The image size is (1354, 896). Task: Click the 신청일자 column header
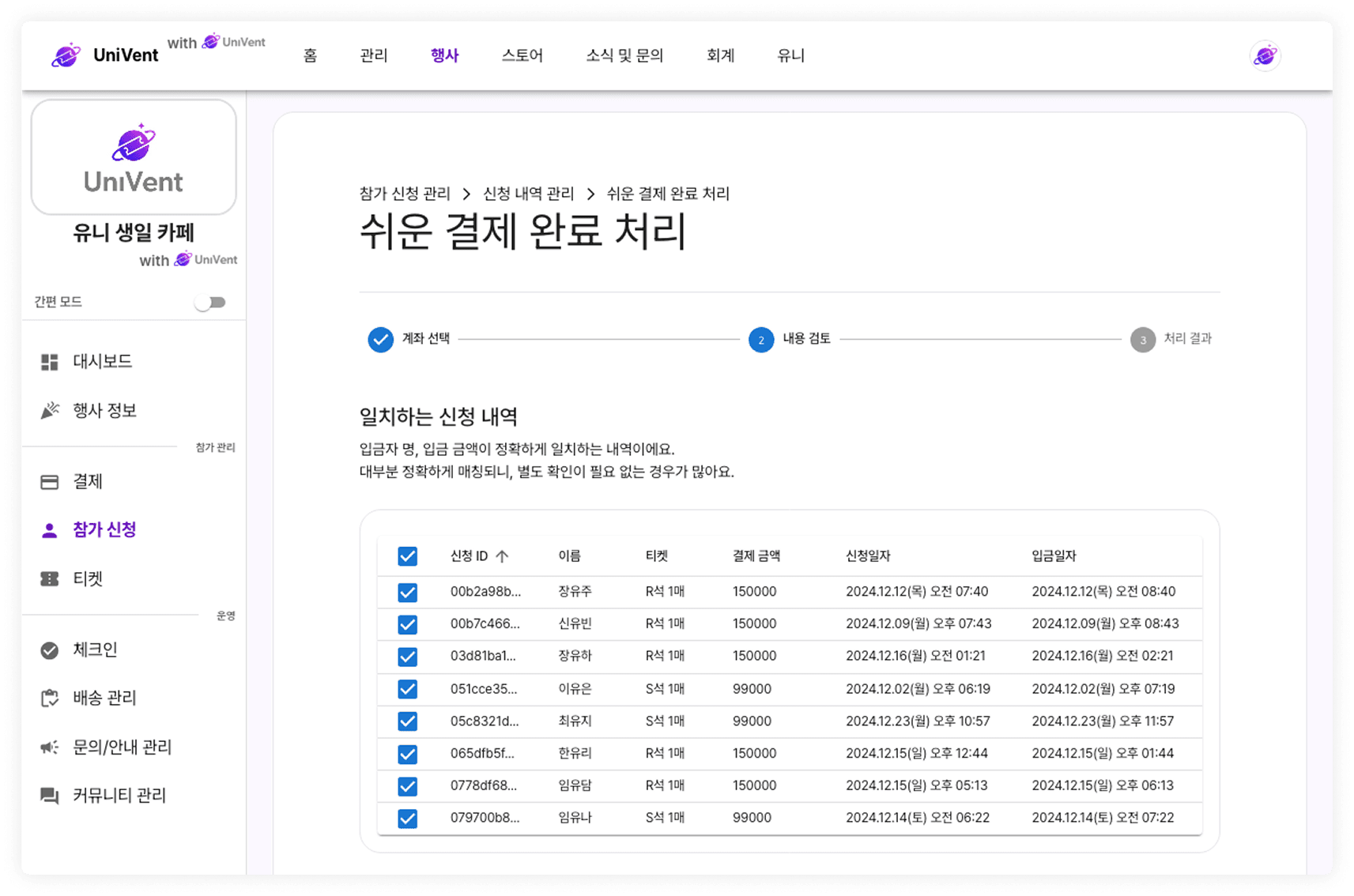point(868,556)
